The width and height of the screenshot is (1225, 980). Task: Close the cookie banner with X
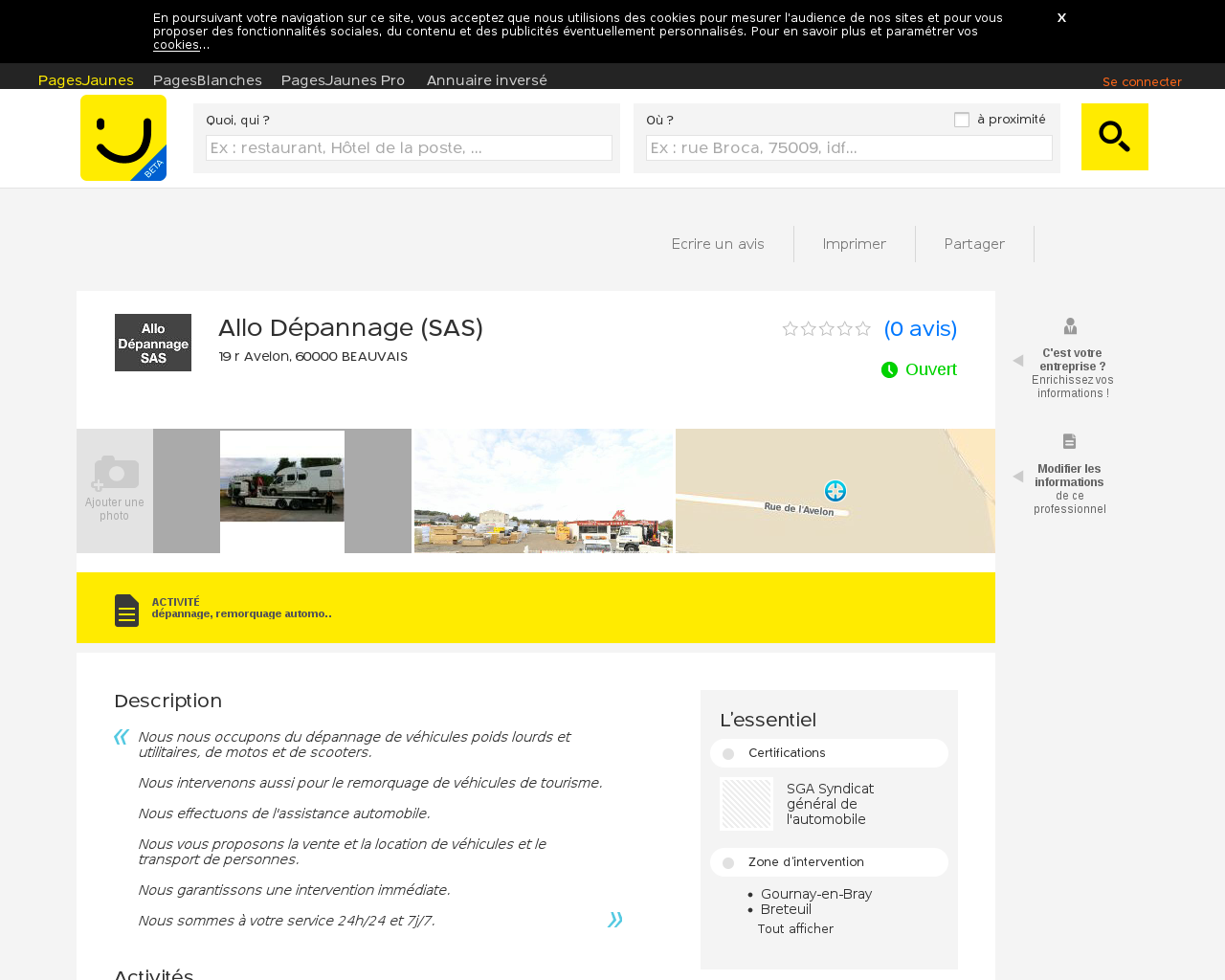pos(1061,17)
